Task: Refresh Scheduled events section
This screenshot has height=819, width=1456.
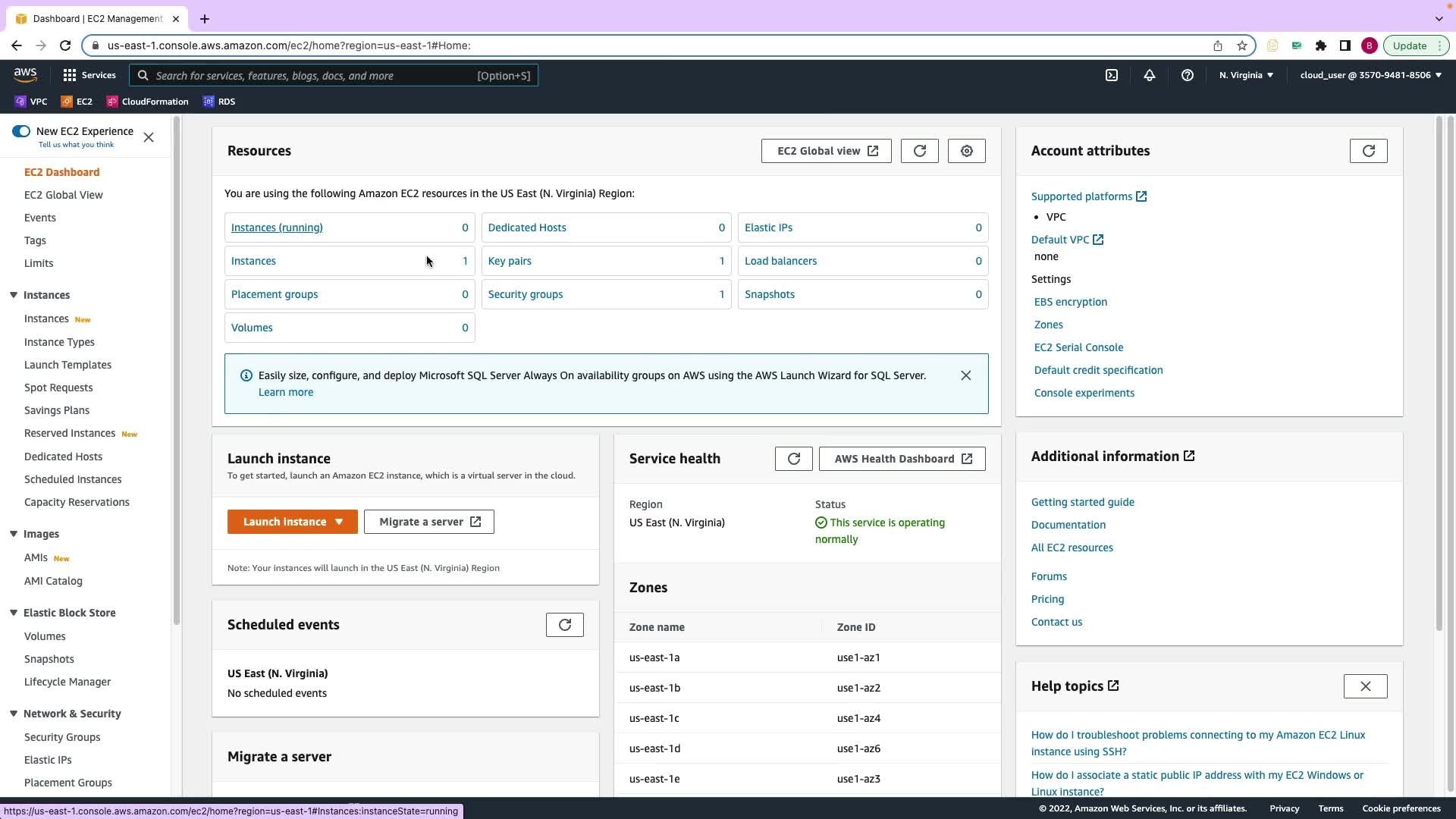Action: (x=564, y=625)
